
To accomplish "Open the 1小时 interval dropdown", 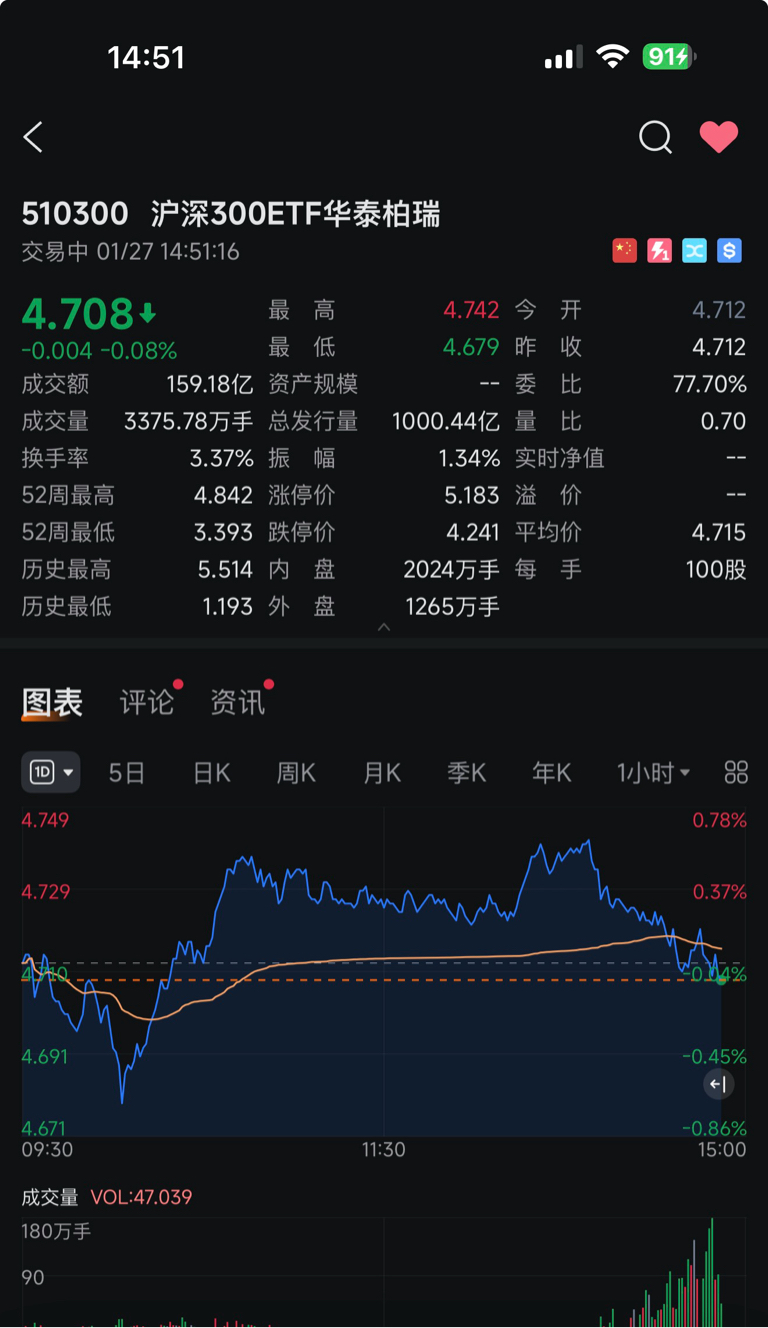I will click(x=653, y=772).
